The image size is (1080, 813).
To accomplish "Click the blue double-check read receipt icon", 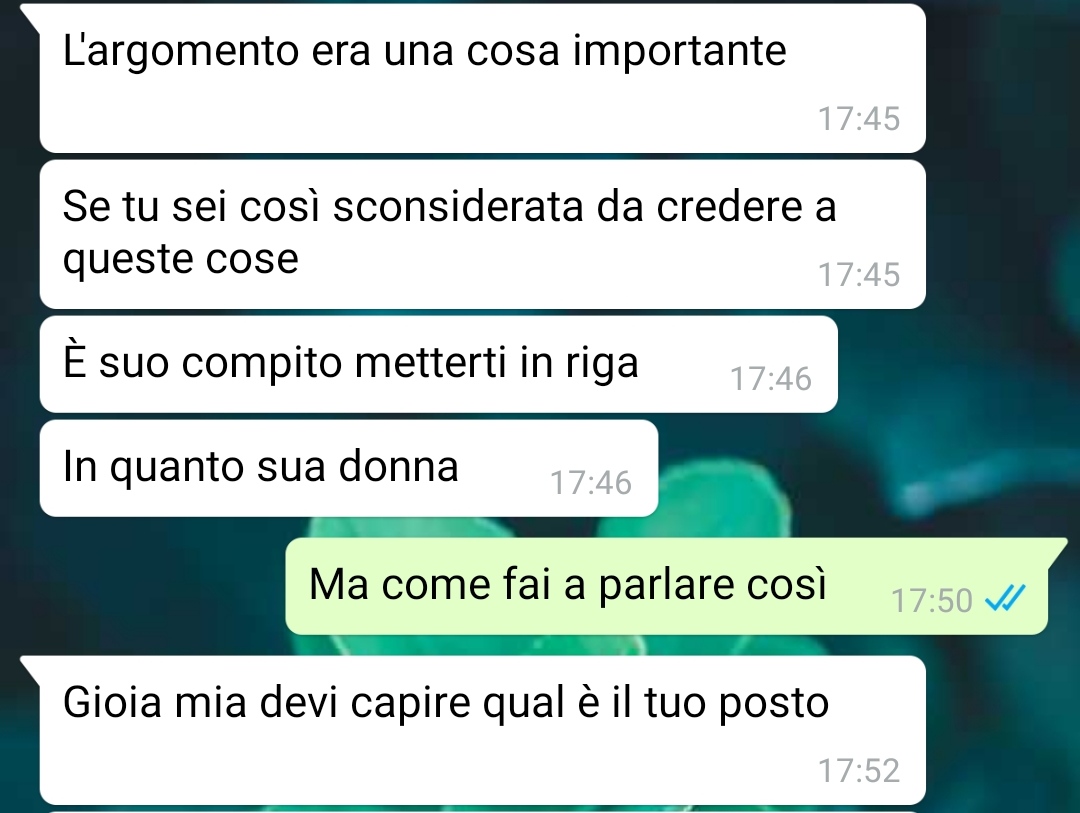I will coord(1005,598).
